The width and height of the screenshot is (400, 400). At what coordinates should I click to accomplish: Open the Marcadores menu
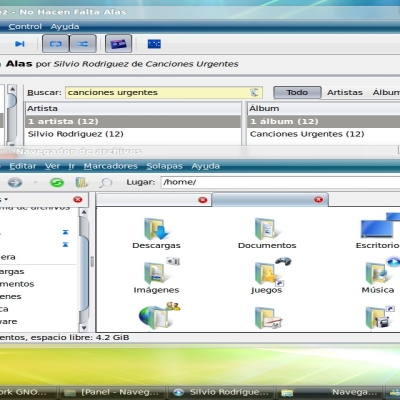(110, 166)
